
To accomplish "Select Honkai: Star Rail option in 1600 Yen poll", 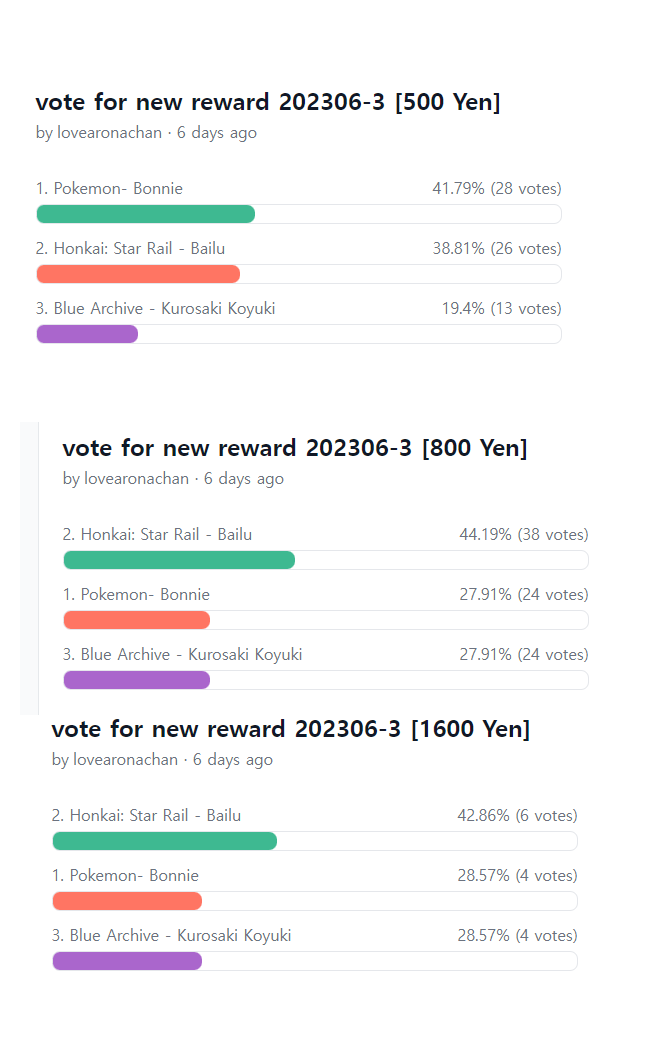I will (x=146, y=816).
